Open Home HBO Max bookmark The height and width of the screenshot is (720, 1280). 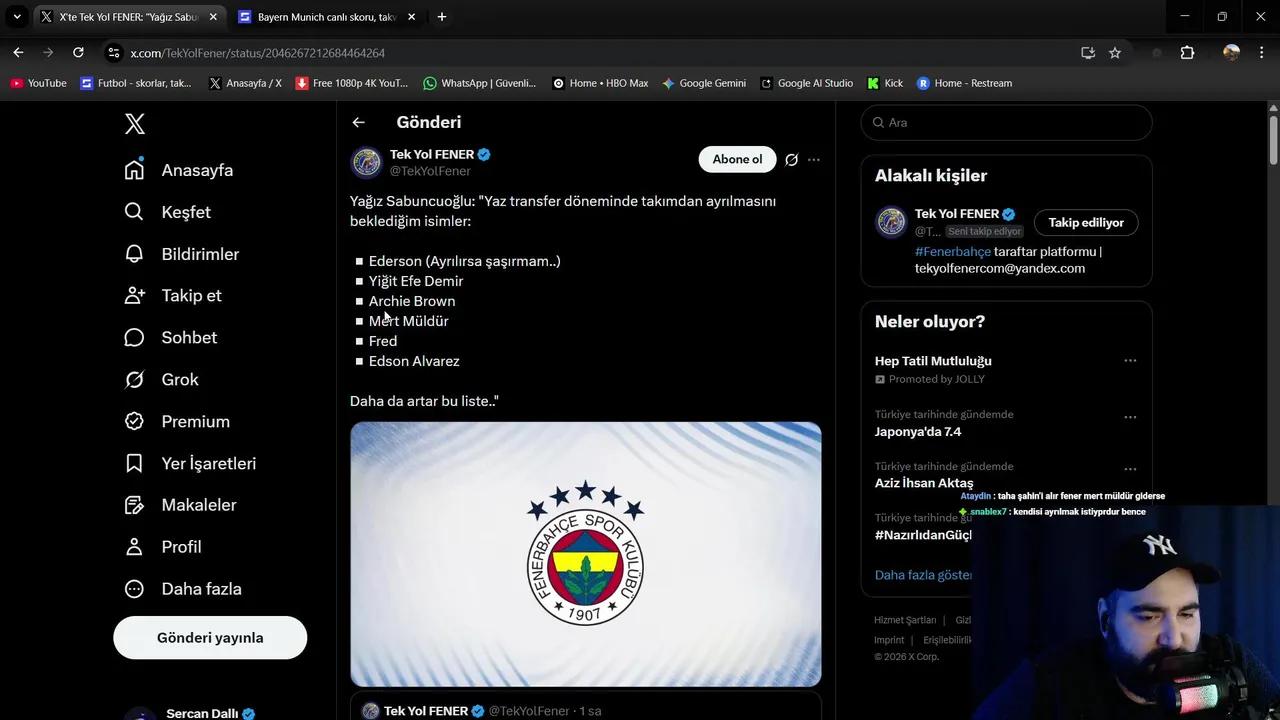pyautogui.click(x=600, y=83)
